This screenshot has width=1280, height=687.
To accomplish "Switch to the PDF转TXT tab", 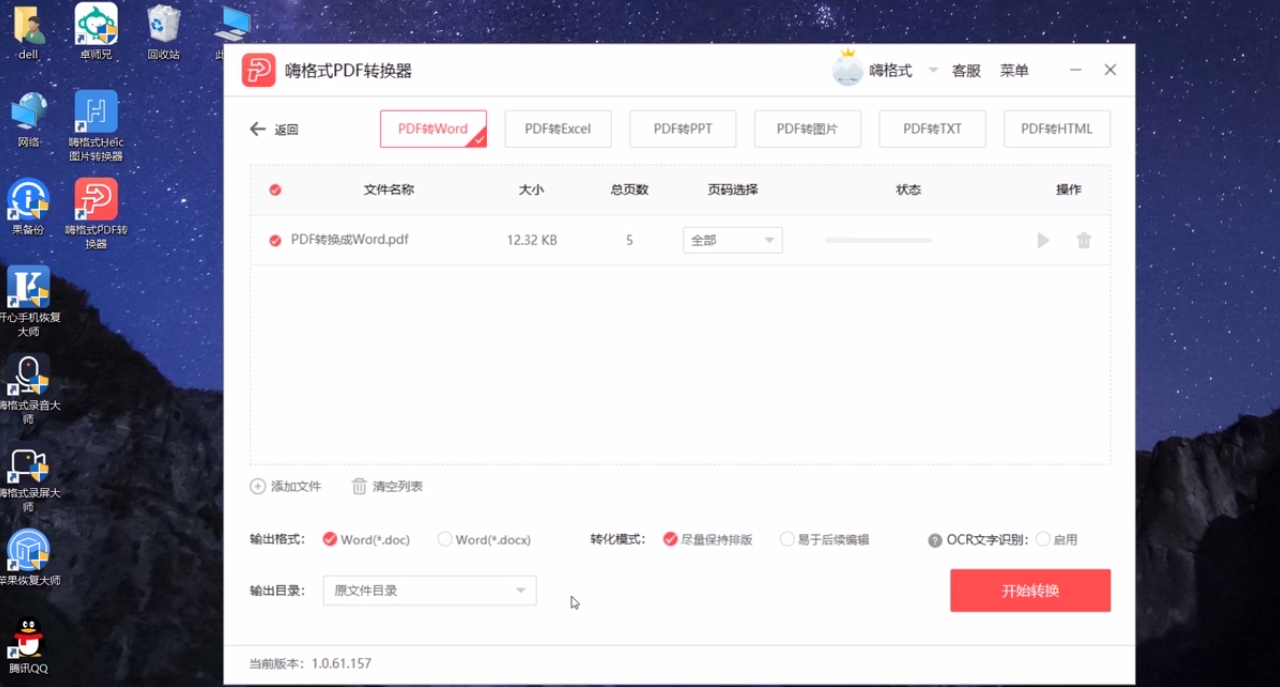I will (x=932, y=129).
